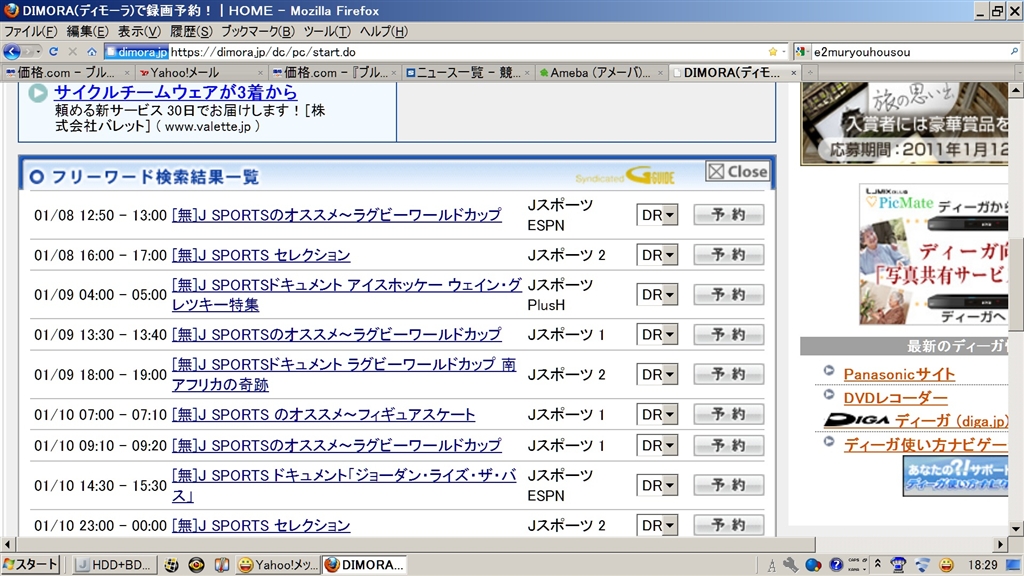
Task: Click the wrench tray icon
Action: click(x=790, y=565)
